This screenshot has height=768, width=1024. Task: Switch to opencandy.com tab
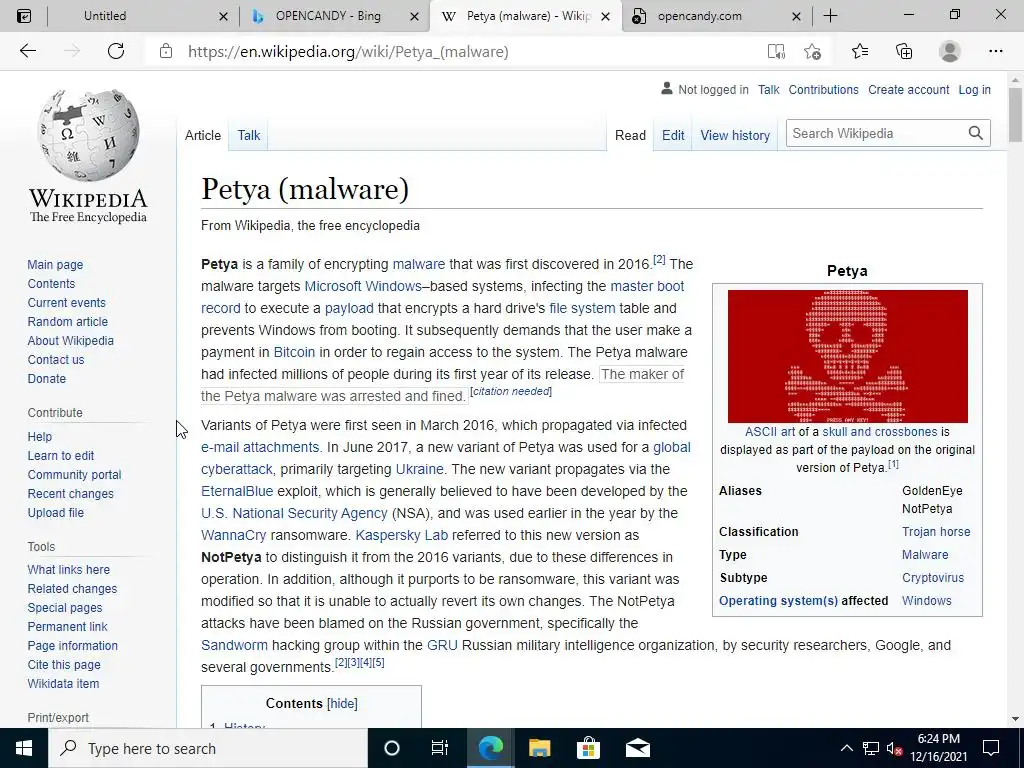pos(699,16)
